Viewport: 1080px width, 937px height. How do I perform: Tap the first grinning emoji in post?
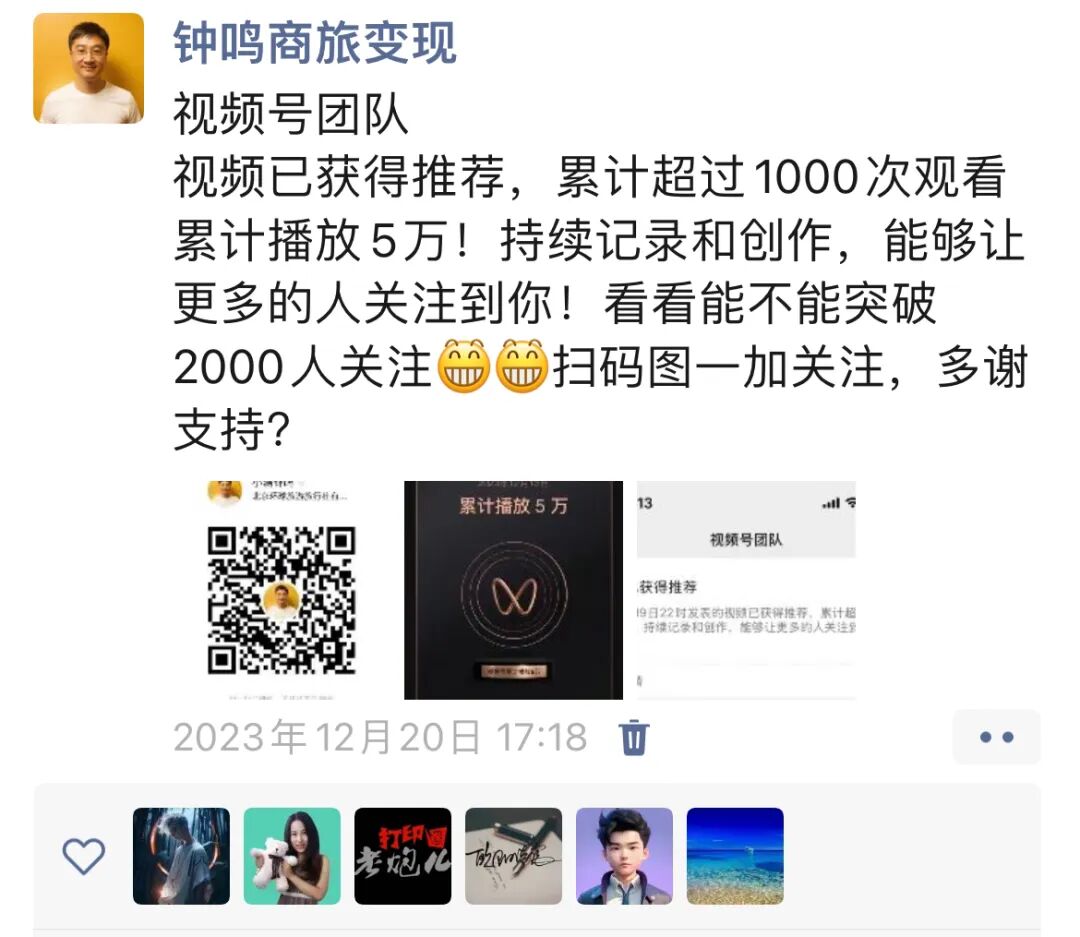pyautogui.click(x=464, y=366)
